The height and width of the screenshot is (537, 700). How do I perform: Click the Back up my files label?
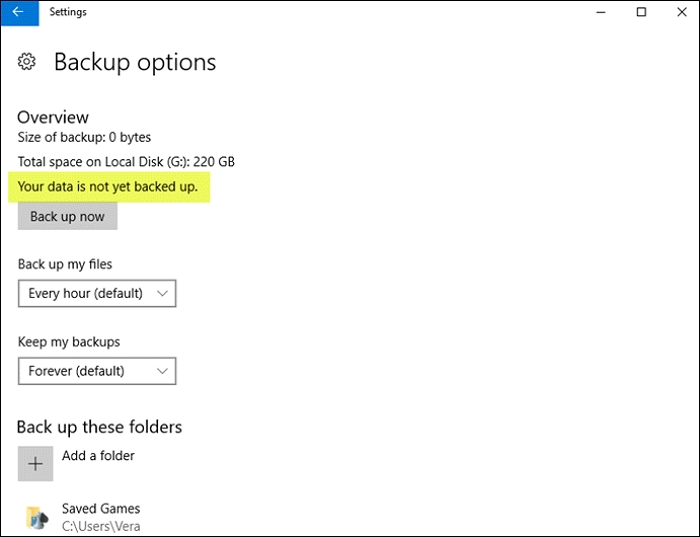pos(65,264)
